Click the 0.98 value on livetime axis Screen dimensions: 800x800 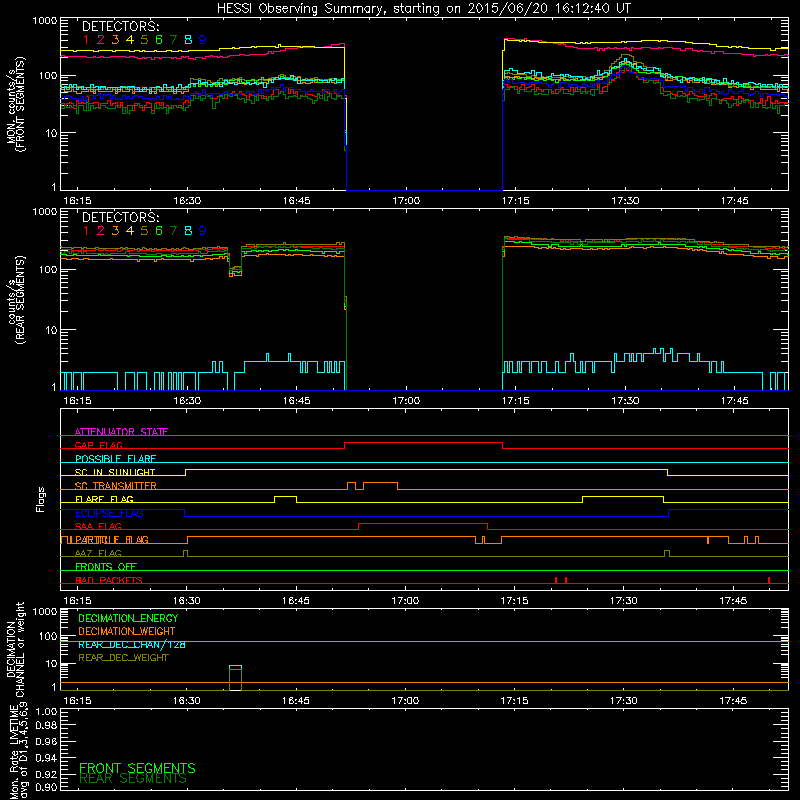[46, 725]
